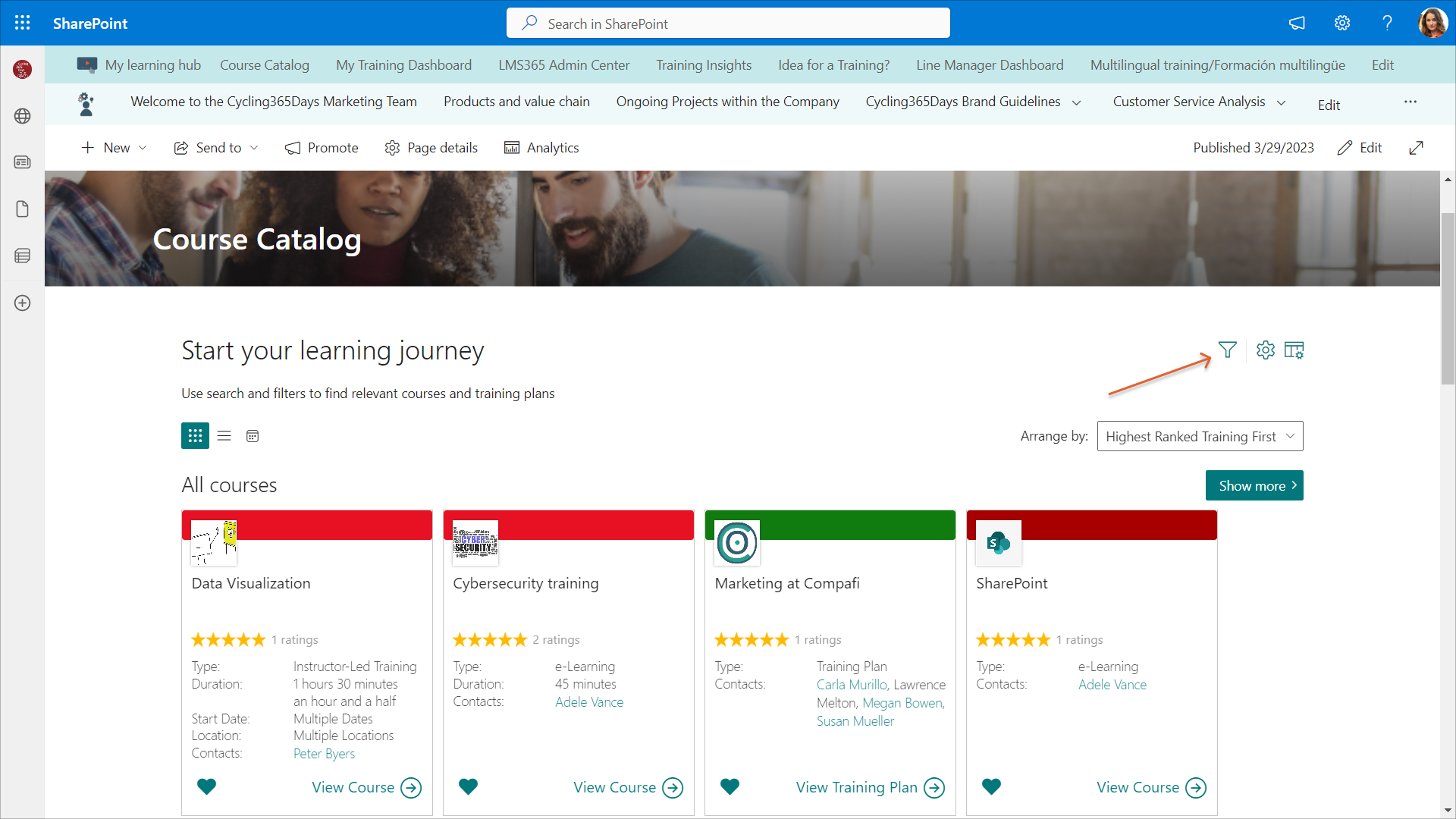Expand Cycling365Days Brand Guidelines submenu

pos(1076,102)
